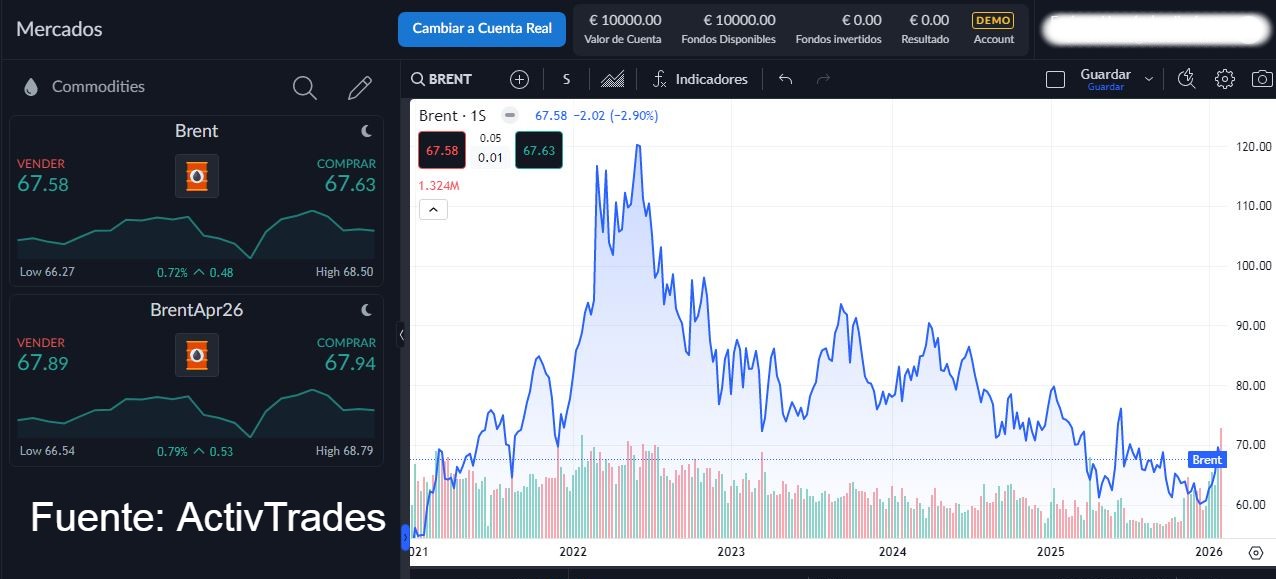
Task: Toggle Brent series visibility next to the chart title
Action: click(x=510, y=115)
